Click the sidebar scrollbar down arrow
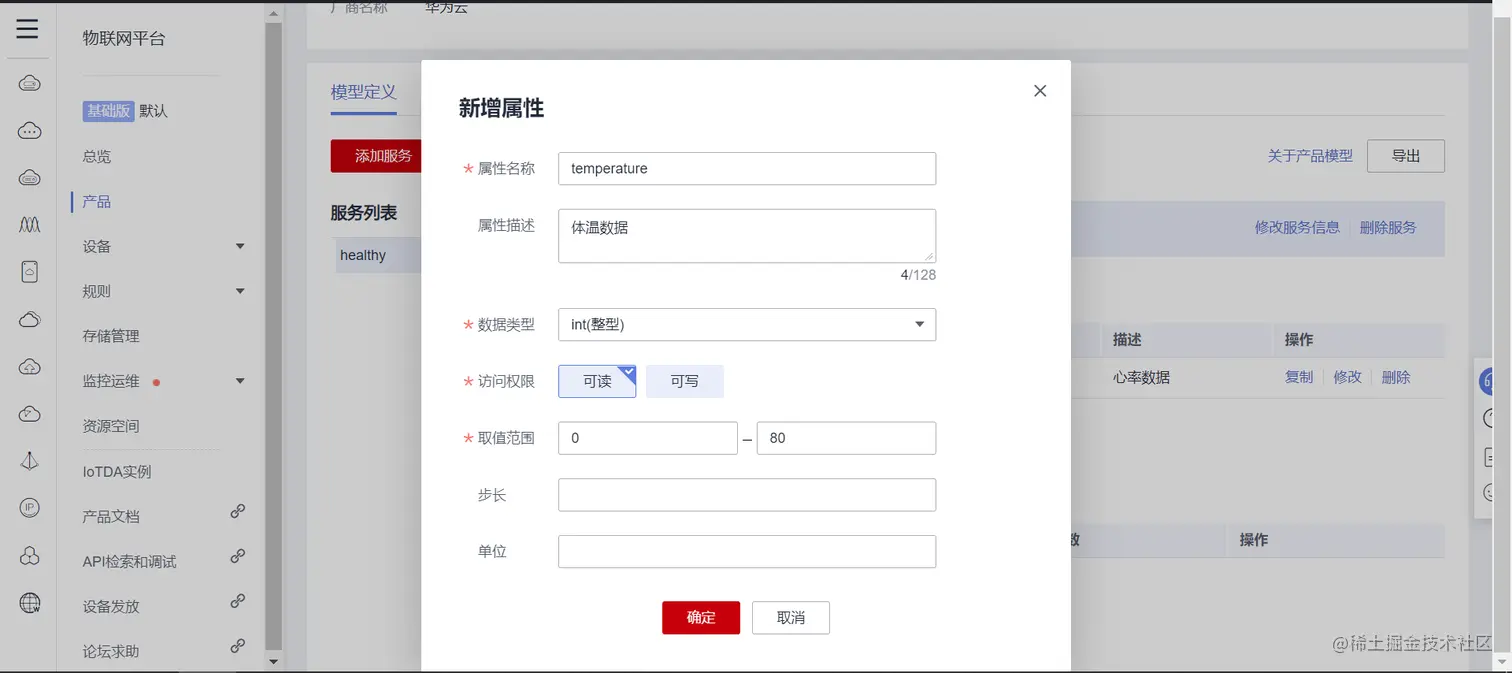The height and width of the screenshot is (673, 1512). coord(273,662)
